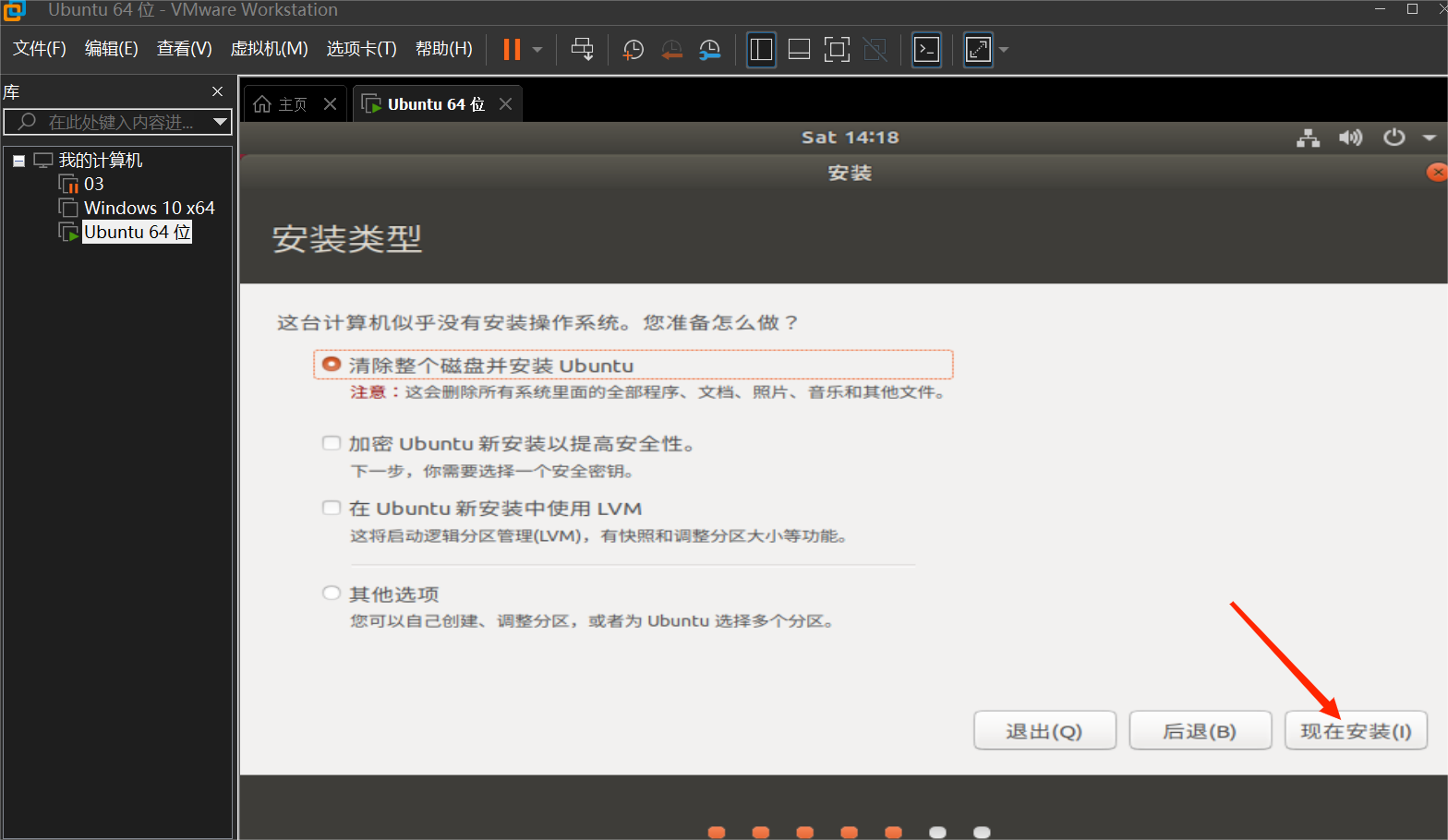Screen dimensions: 1448x840
Task: Click the library search input field
Action: (x=118, y=122)
